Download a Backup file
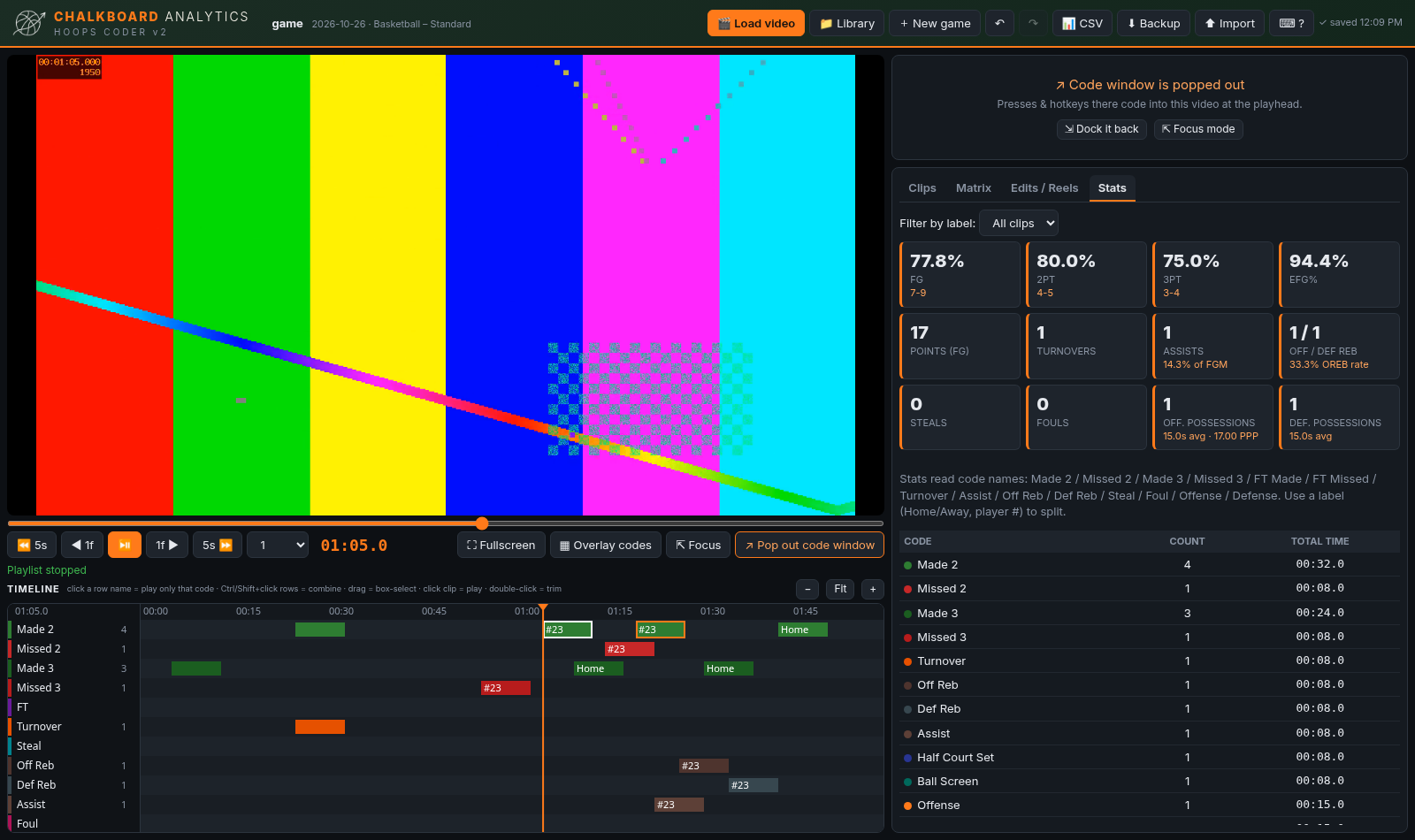 tap(1154, 24)
